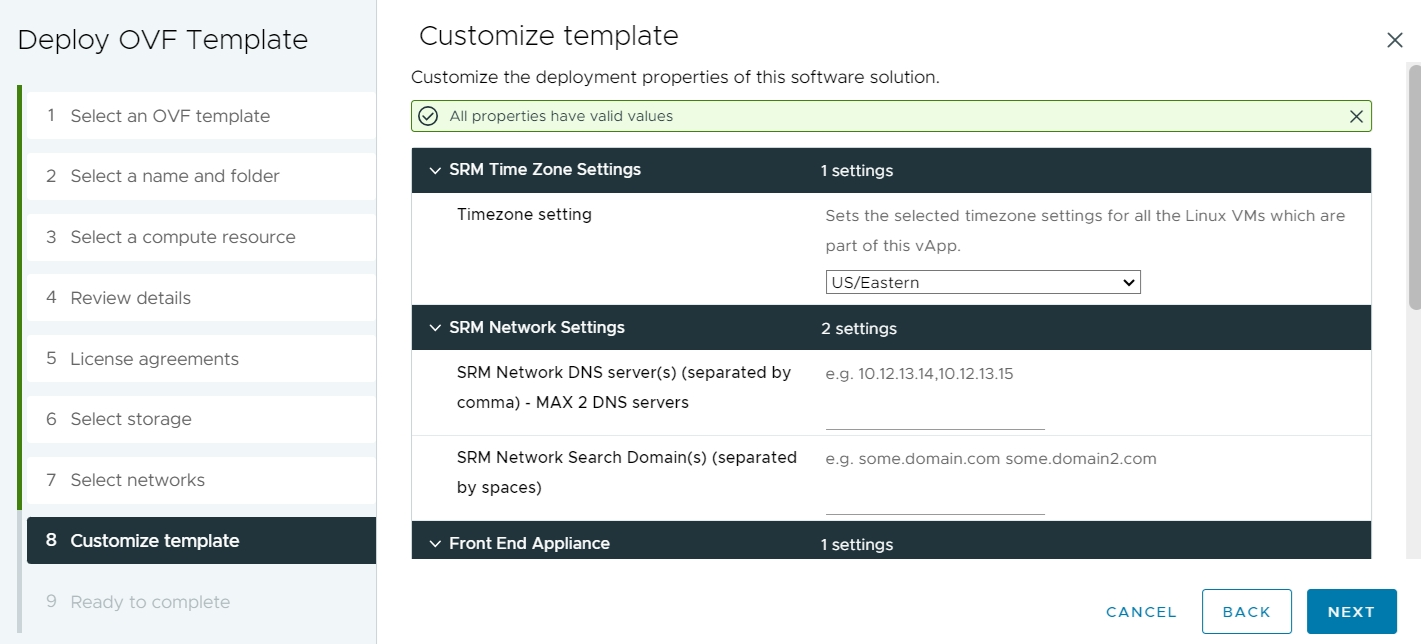Click the dropdown arrow on Timezone setting
Image resolution: width=1421 pixels, height=644 pixels.
[x=1129, y=282]
